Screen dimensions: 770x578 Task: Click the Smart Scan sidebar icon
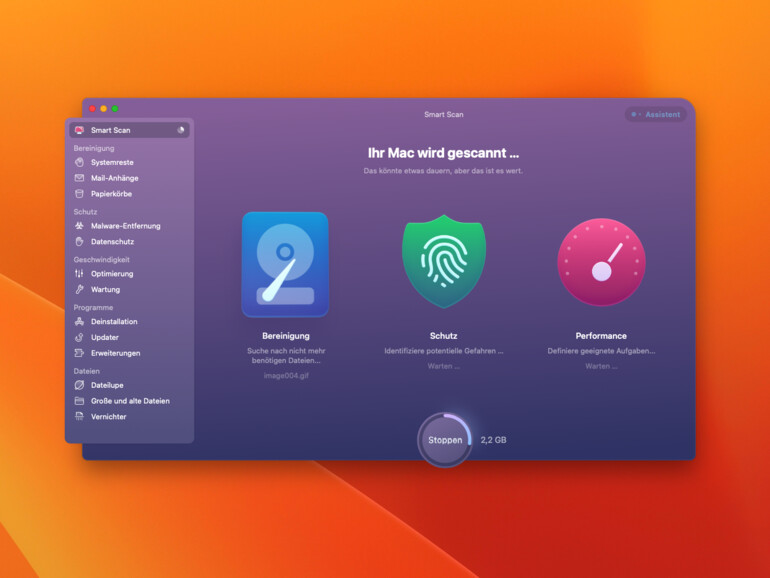click(80, 130)
